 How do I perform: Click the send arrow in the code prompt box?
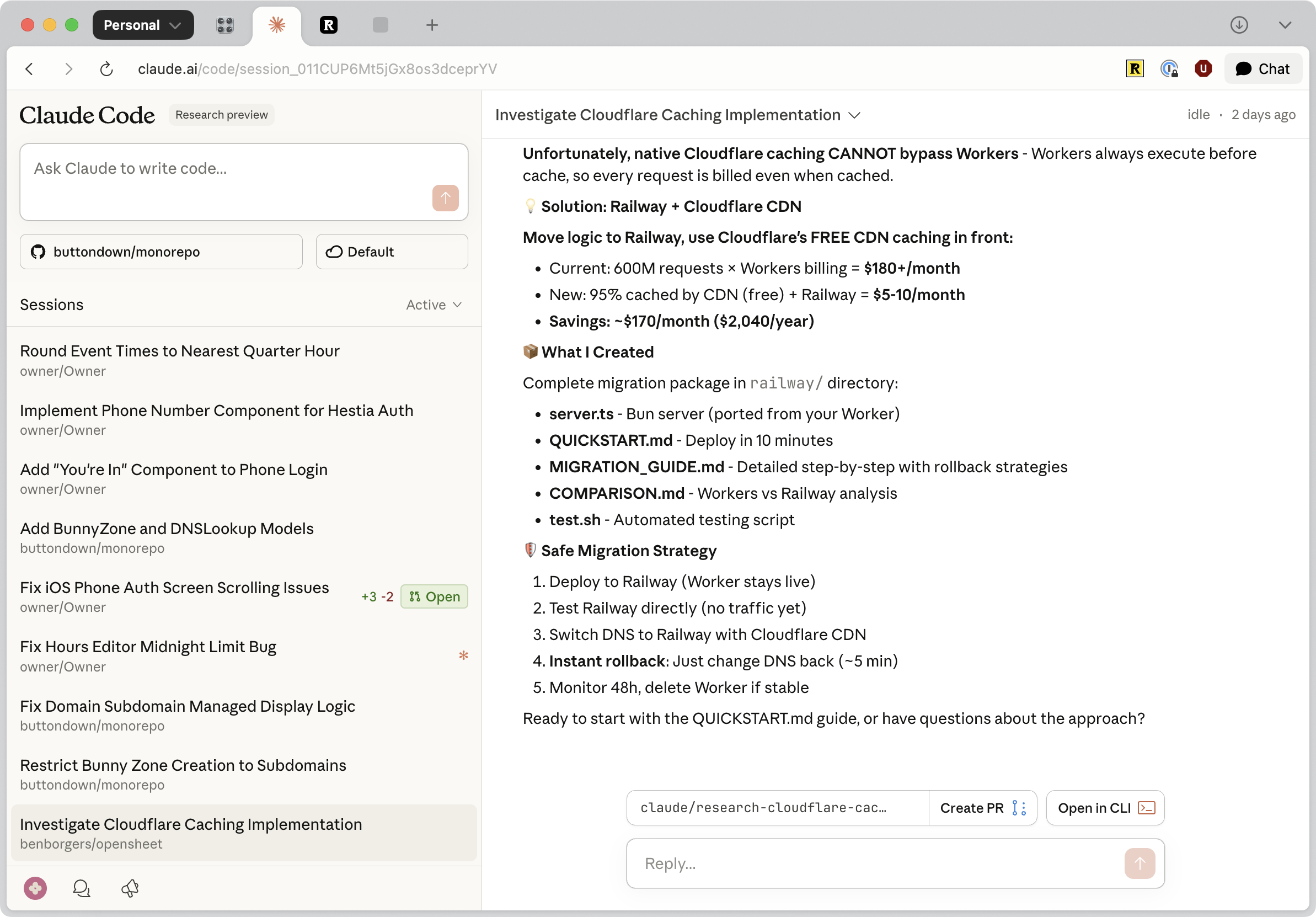coord(445,198)
